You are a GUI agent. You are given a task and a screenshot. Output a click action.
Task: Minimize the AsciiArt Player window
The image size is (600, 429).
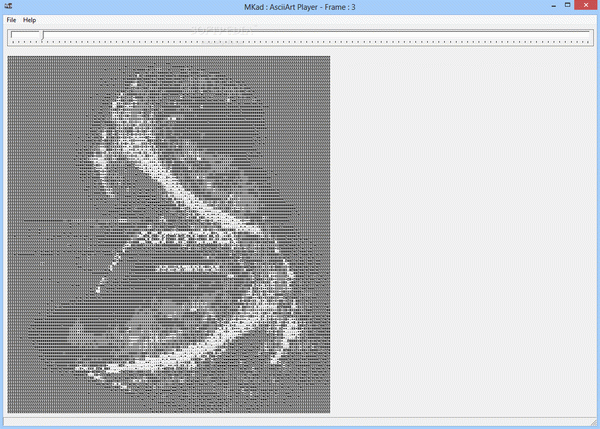(x=553, y=6)
